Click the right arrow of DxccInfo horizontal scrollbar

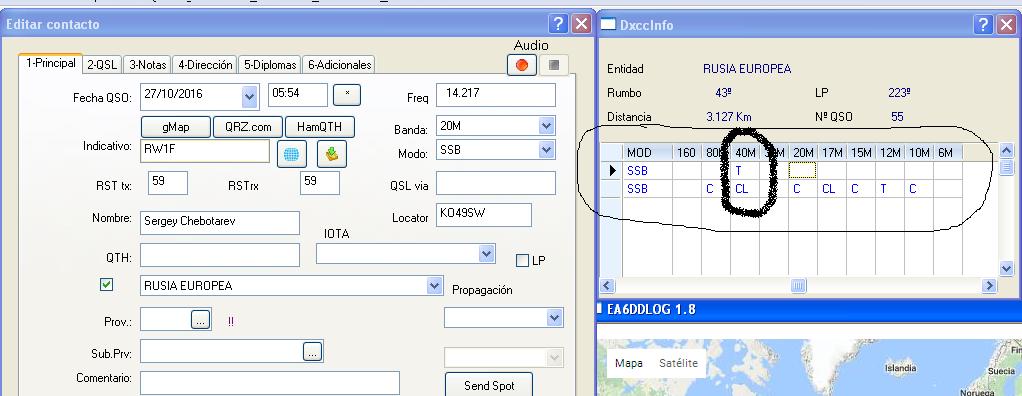tap(990, 285)
